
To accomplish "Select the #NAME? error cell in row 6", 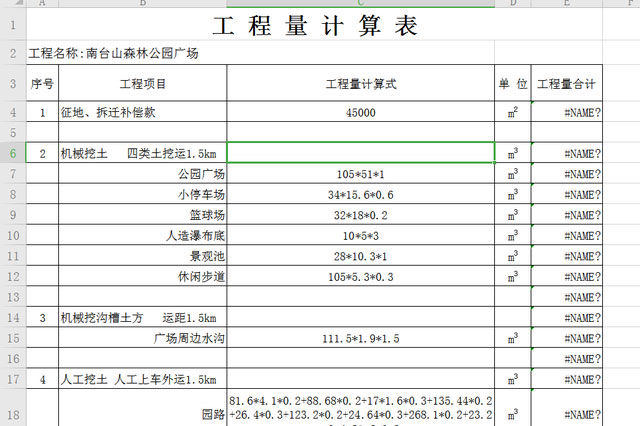I will click(x=567, y=153).
